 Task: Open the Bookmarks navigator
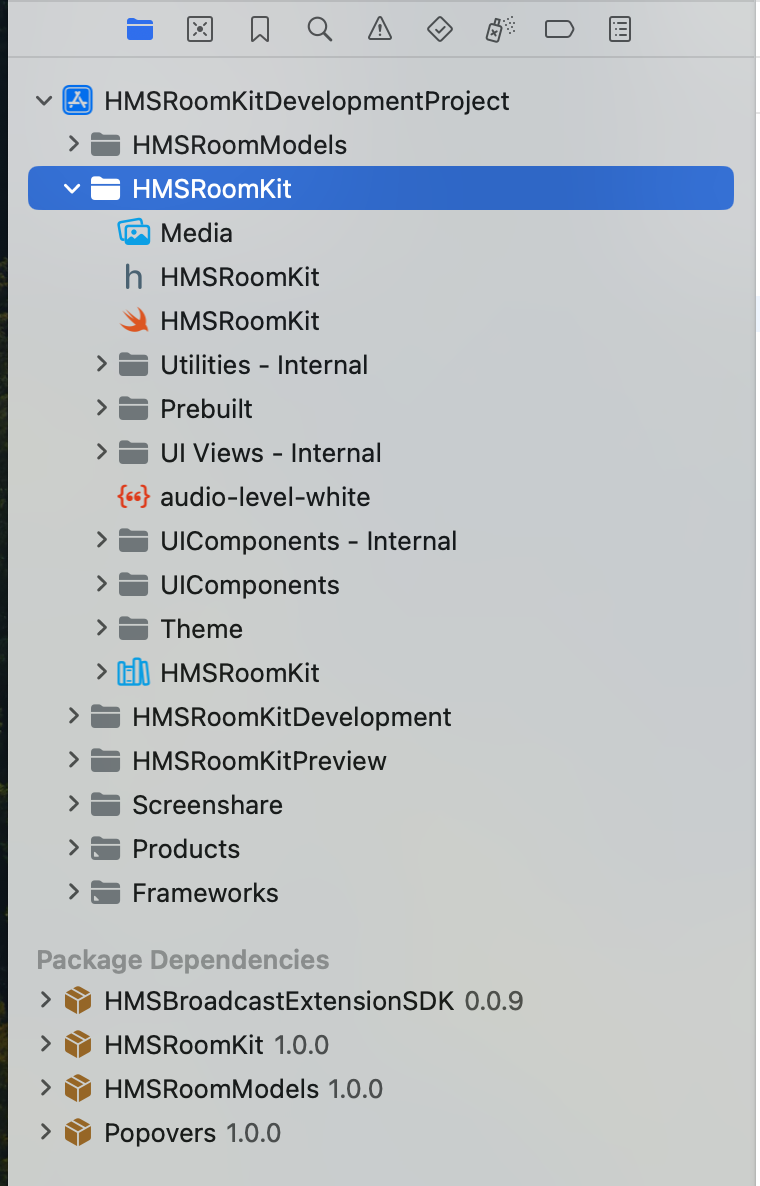pyautogui.click(x=259, y=29)
